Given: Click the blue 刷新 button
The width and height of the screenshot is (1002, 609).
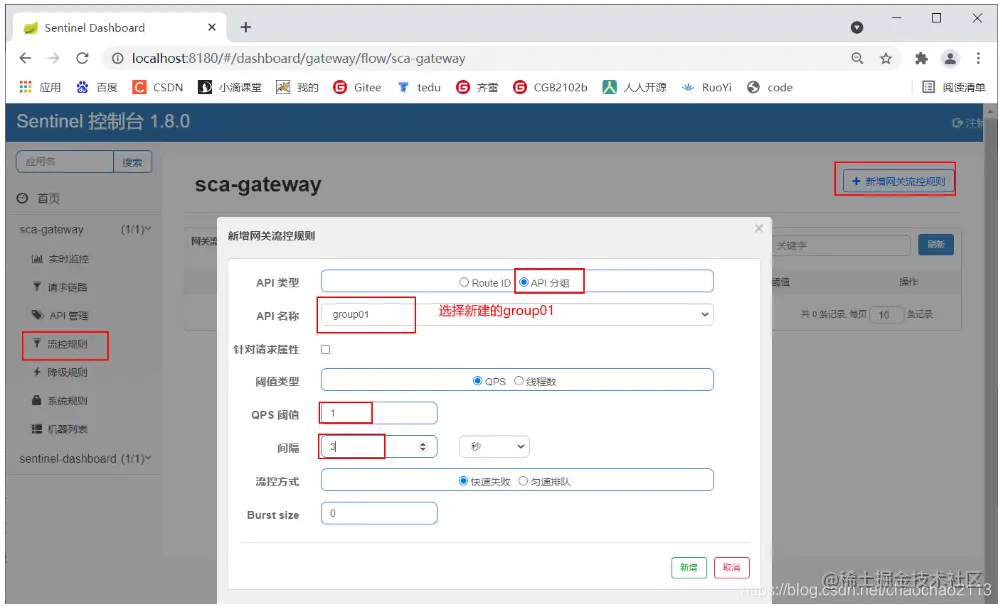Looking at the screenshot, I should (x=936, y=244).
